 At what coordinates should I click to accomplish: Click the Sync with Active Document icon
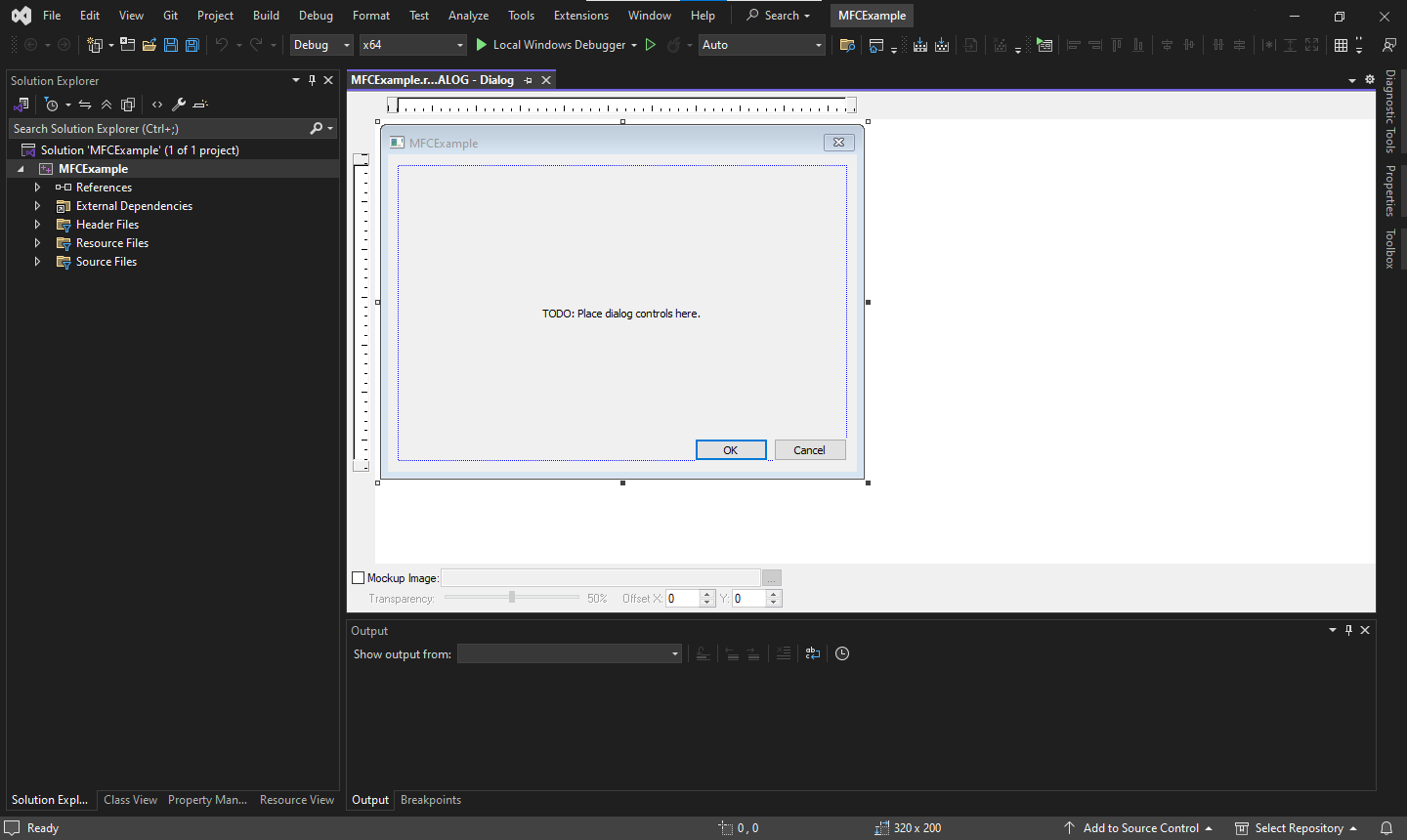(x=85, y=105)
